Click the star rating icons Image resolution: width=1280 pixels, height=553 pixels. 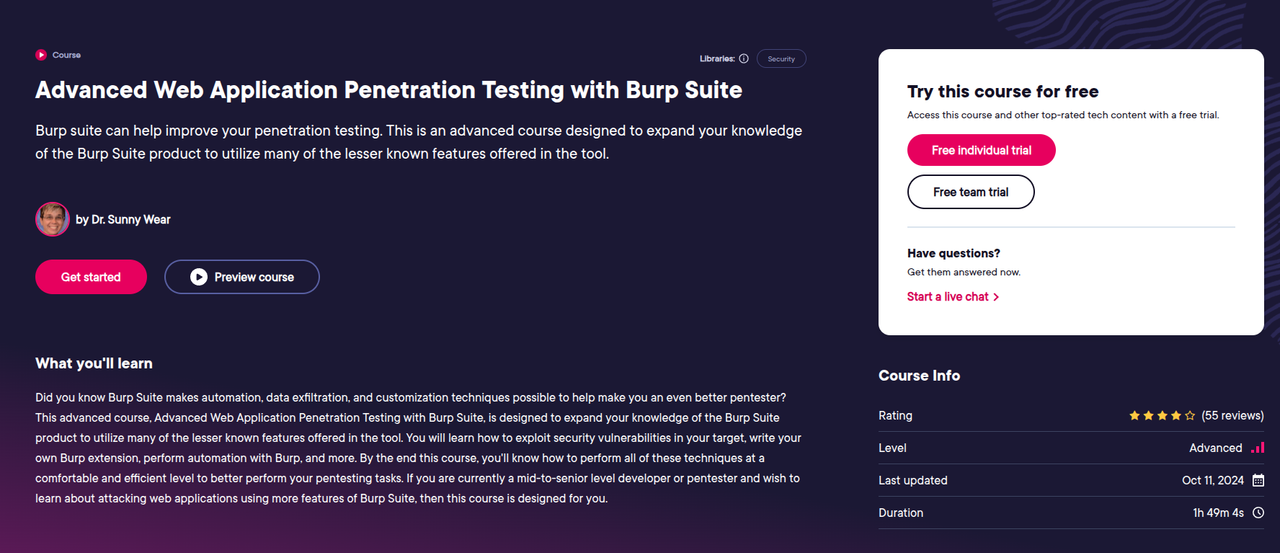point(1162,415)
